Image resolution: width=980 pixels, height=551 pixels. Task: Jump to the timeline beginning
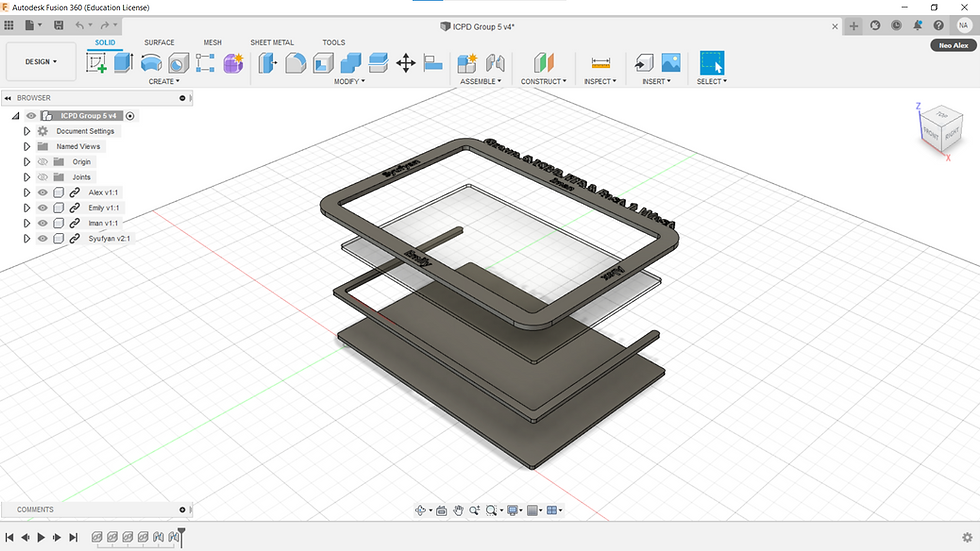click(x=9, y=537)
